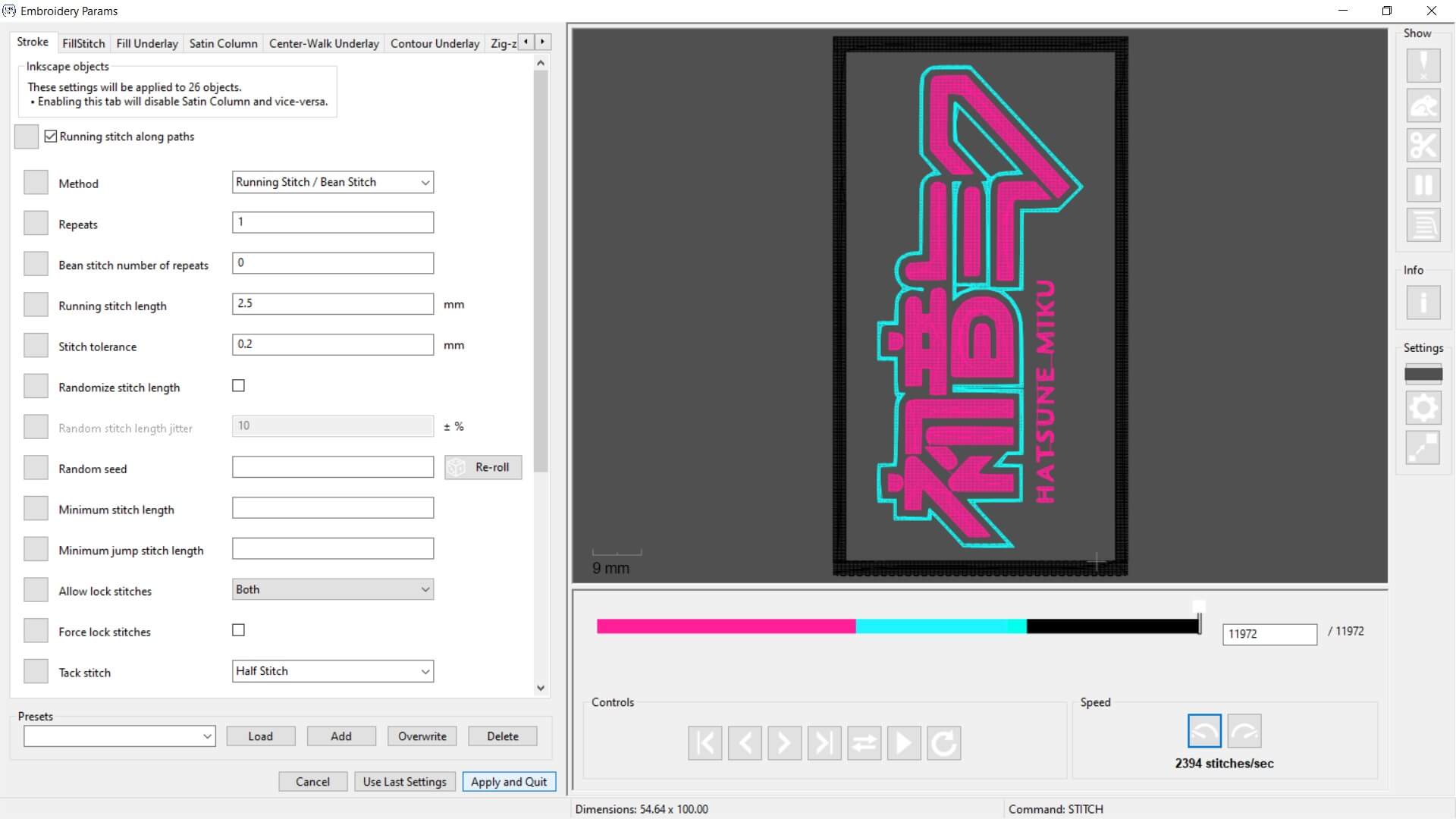The height and width of the screenshot is (819, 1456).
Task: Click the Repeats input field
Action: click(333, 222)
